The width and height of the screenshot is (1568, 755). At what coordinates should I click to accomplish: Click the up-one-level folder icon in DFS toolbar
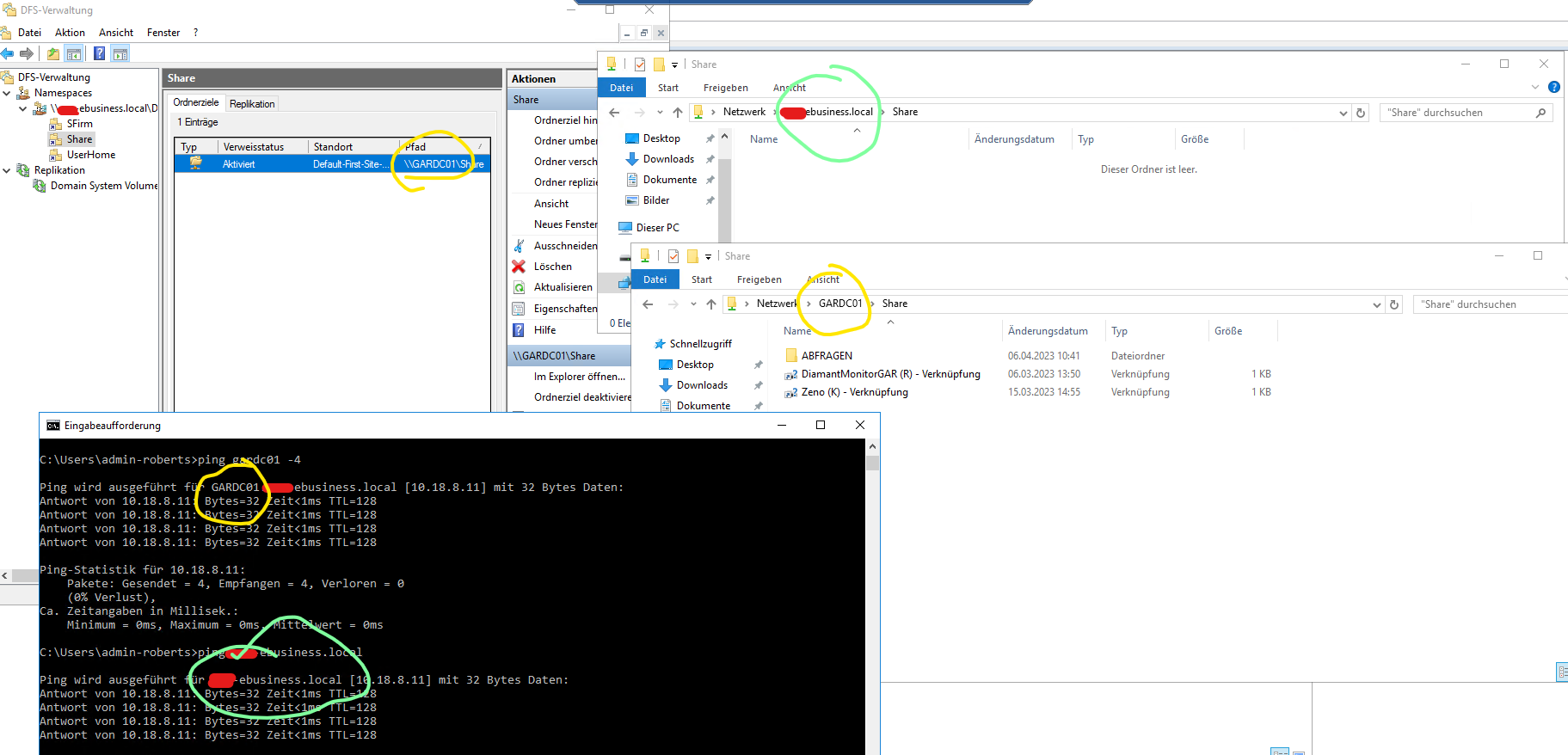click(53, 54)
